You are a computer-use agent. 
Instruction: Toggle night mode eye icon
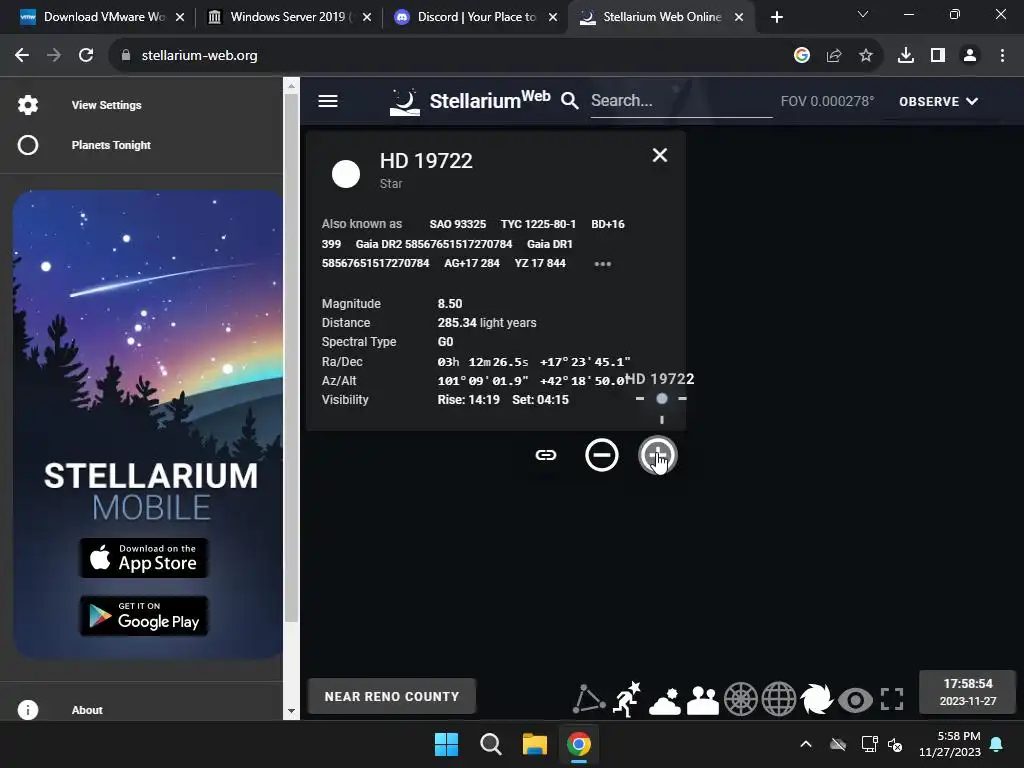(855, 700)
